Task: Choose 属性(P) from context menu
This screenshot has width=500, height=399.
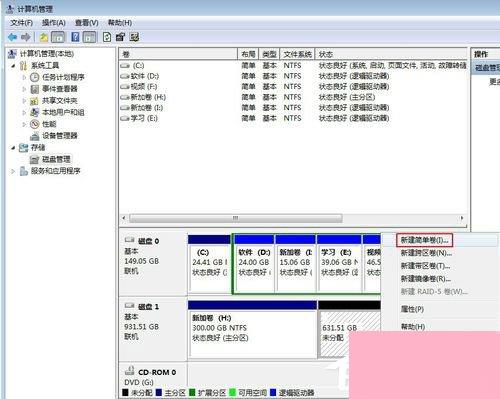Action: pyautogui.click(x=412, y=309)
